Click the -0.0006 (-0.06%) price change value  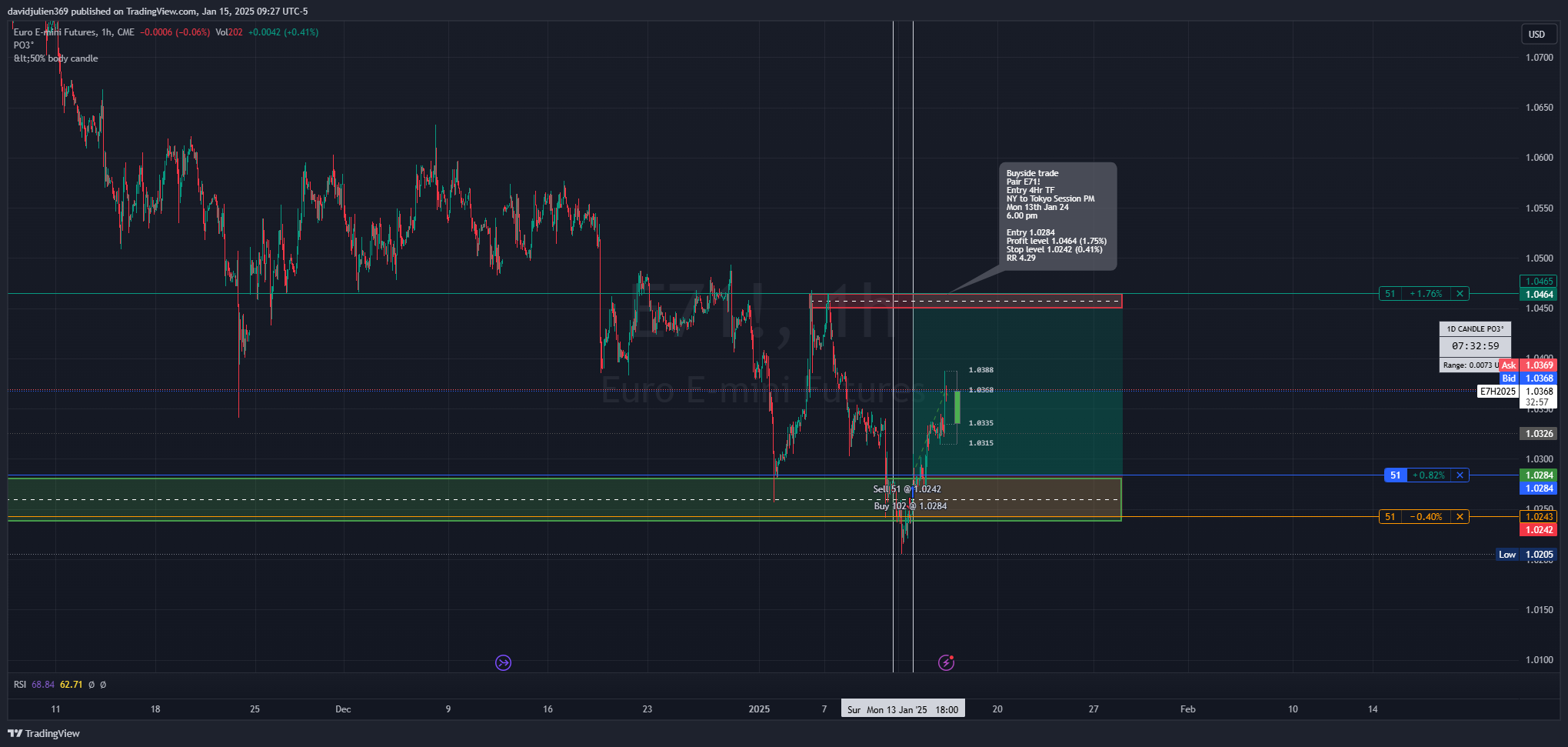[x=175, y=32]
